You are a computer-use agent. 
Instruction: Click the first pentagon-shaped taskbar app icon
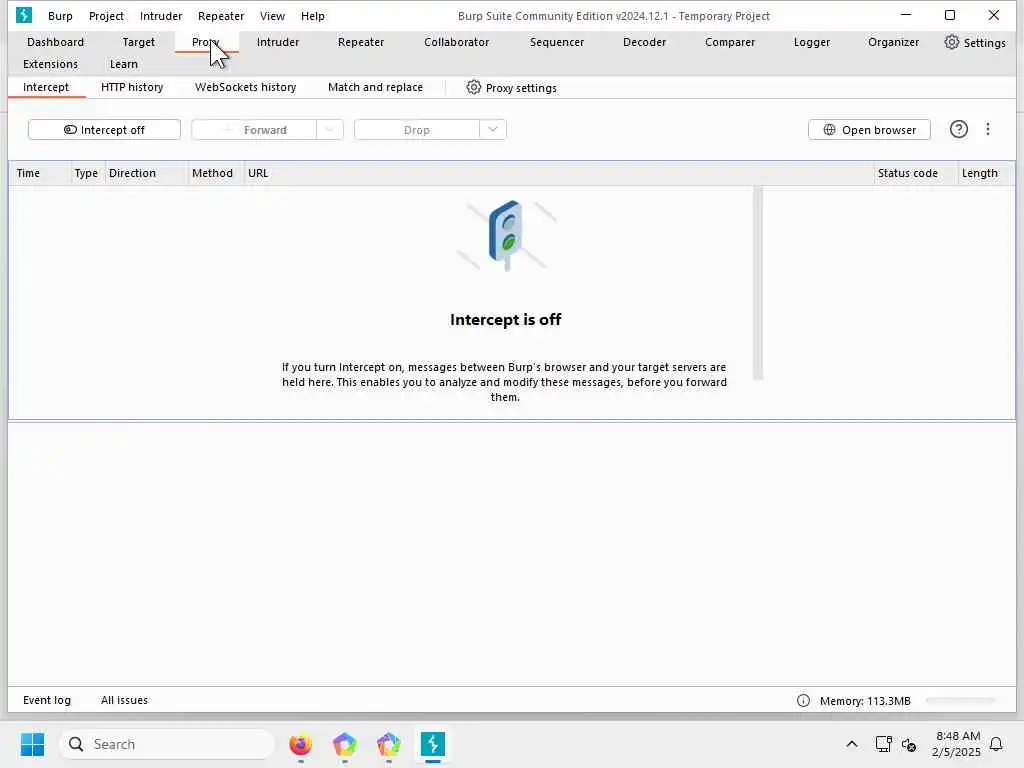344,744
